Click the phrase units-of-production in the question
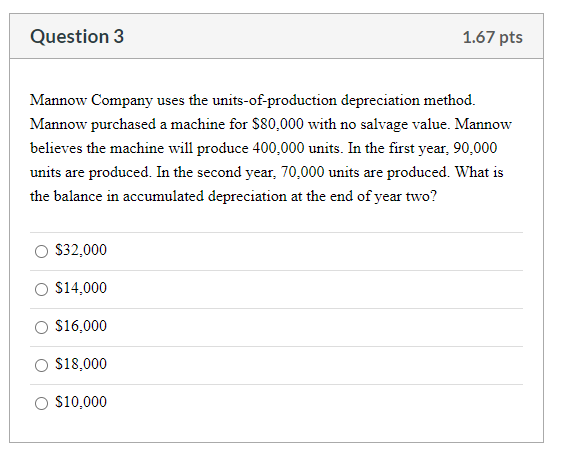This screenshot has width=563, height=458. (275, 100)
